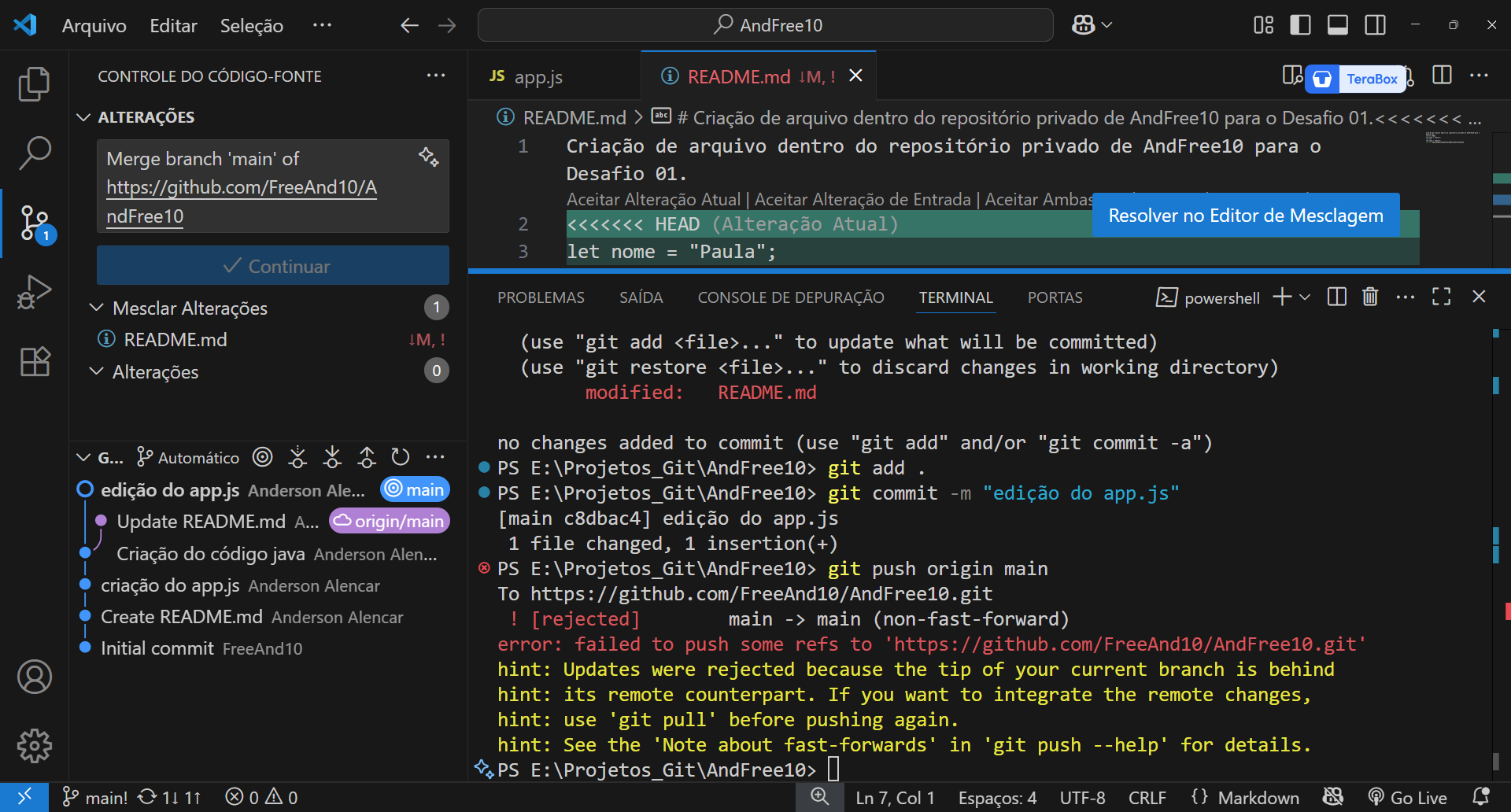Screen dimensions: 1511x812
Task: Open editor More Actions ellipsis
Action: click(x=1479, y=76)
